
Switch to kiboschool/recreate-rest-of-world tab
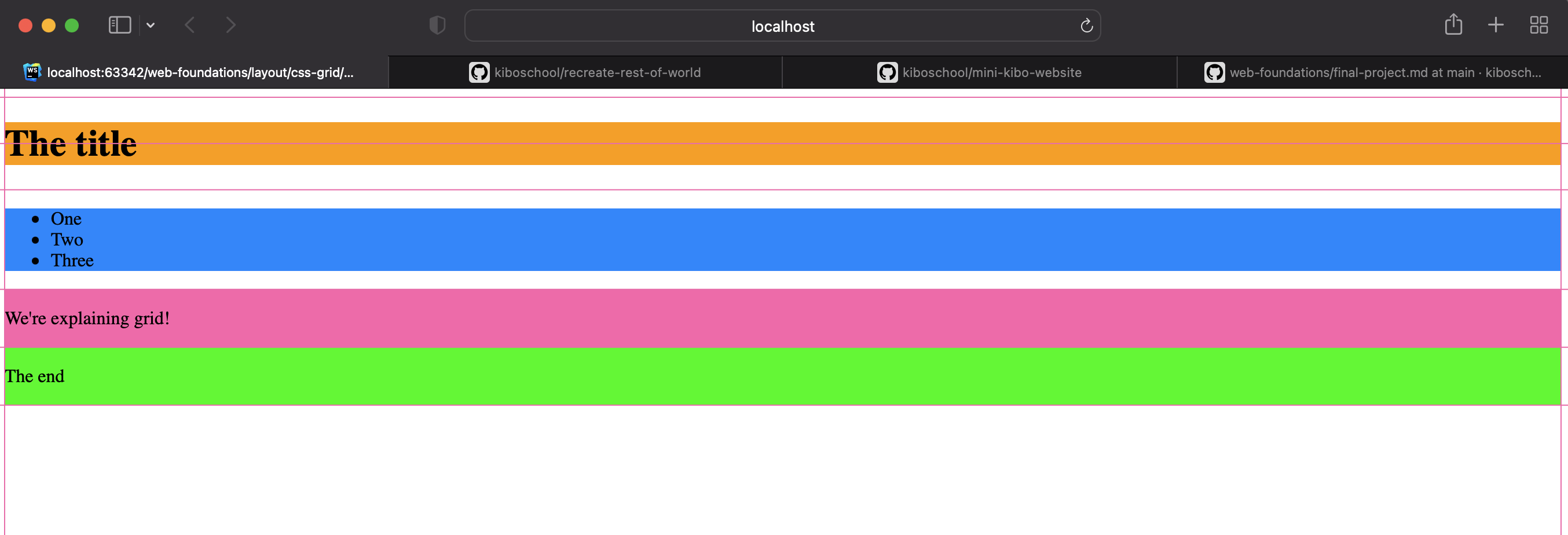coord(596,72)
